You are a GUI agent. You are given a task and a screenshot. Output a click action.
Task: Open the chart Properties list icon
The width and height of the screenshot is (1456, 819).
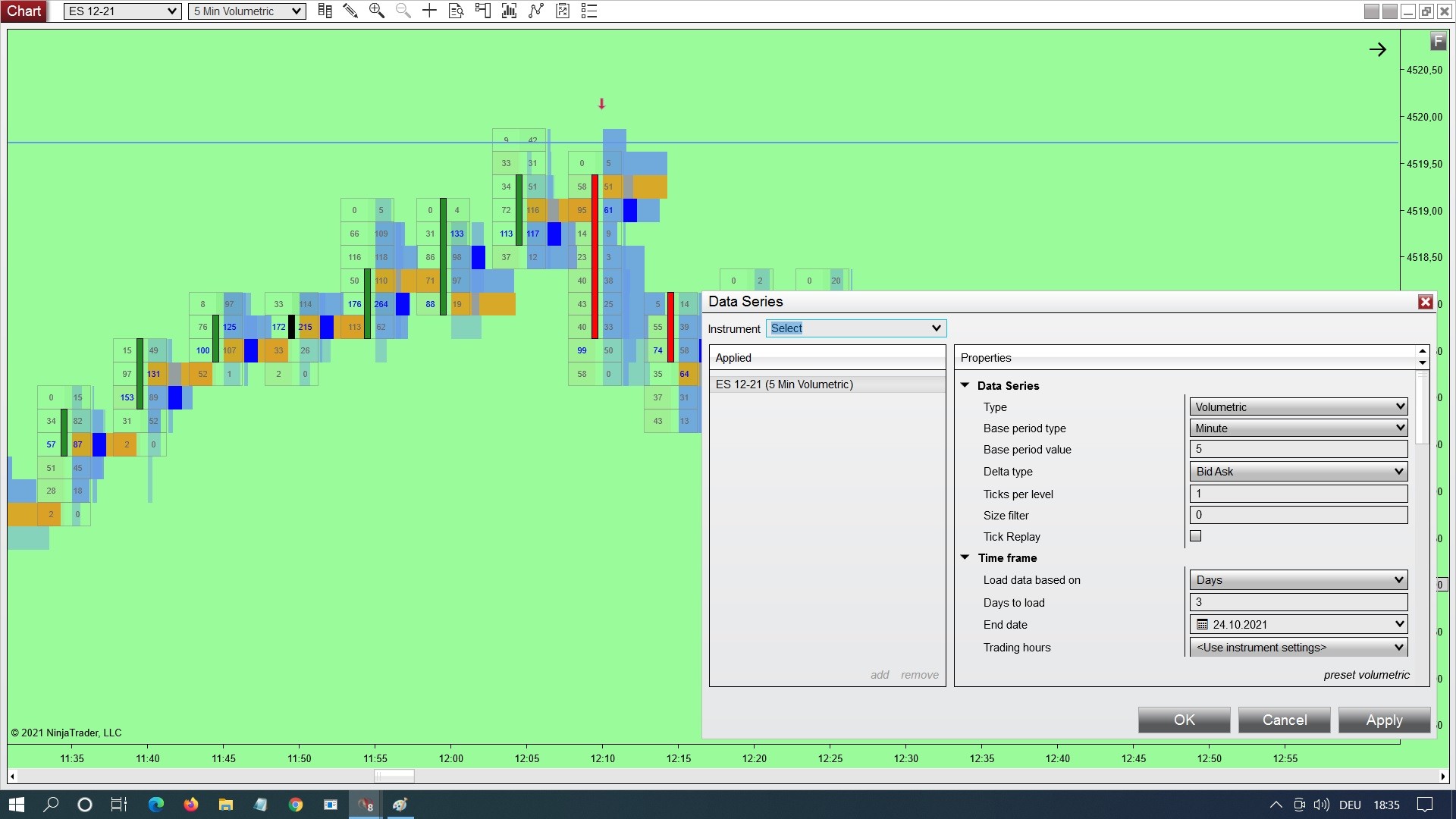coord(589,11)
